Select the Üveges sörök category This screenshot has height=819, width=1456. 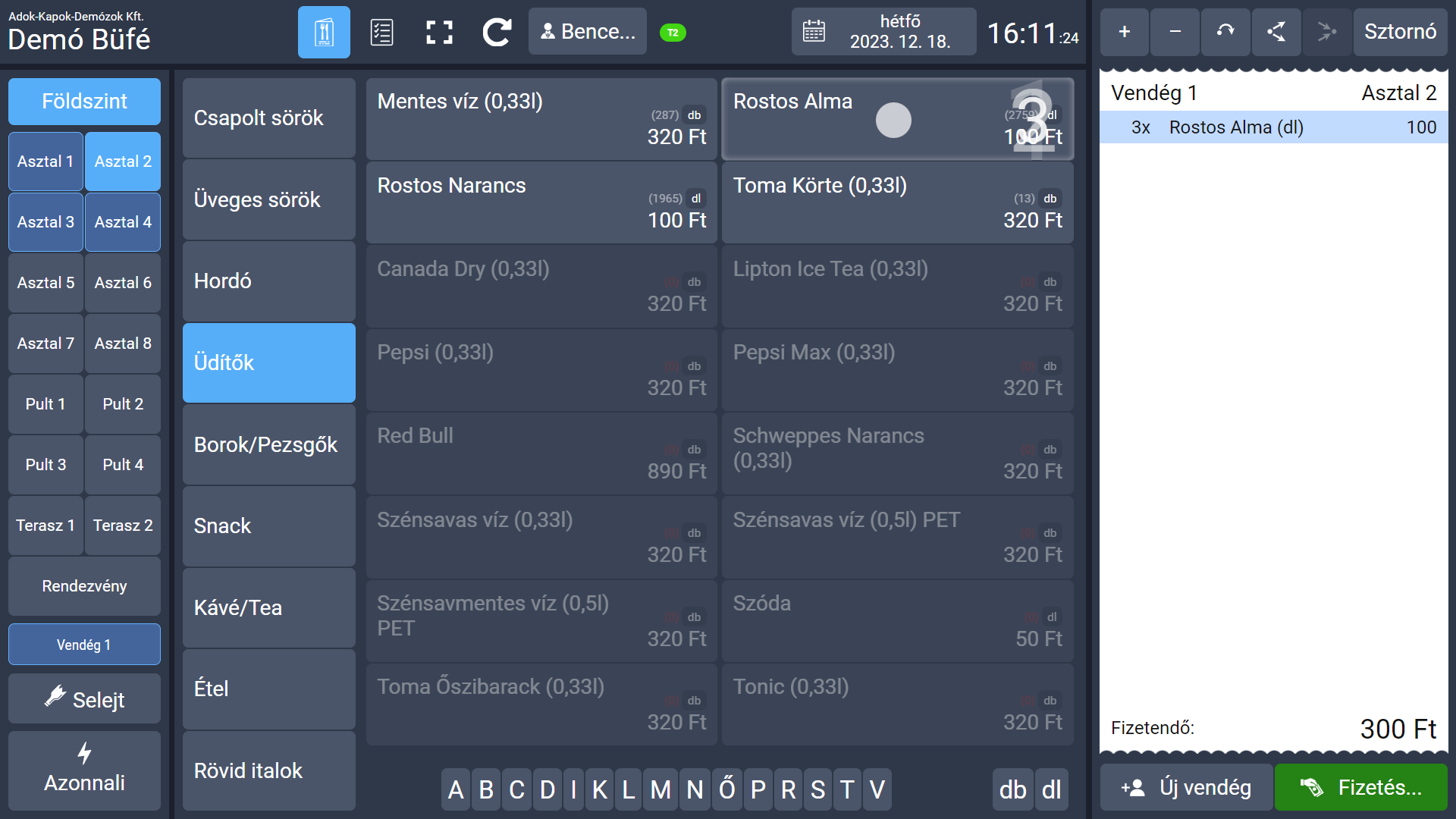(269, 200)
